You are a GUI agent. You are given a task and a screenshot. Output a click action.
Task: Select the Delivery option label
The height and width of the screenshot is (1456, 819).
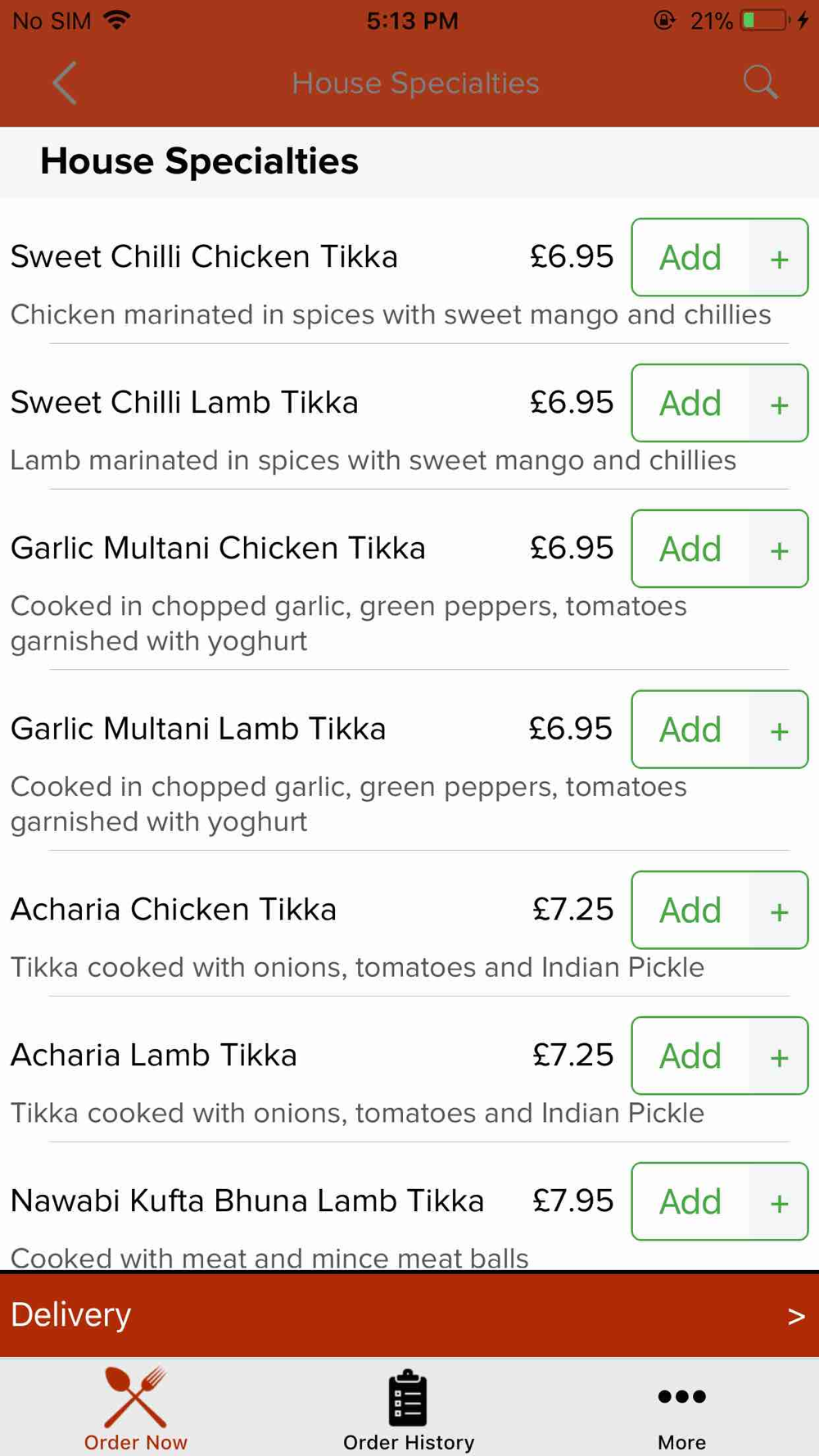click(x=70, y=1314)
